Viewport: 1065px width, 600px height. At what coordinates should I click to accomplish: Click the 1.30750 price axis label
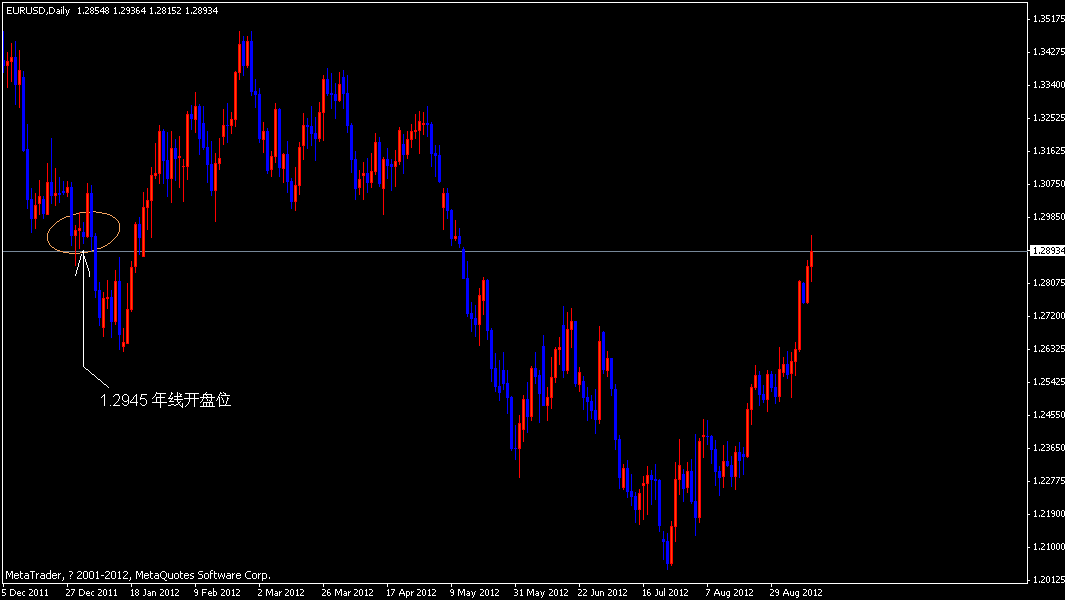[x=1048, y=183]
